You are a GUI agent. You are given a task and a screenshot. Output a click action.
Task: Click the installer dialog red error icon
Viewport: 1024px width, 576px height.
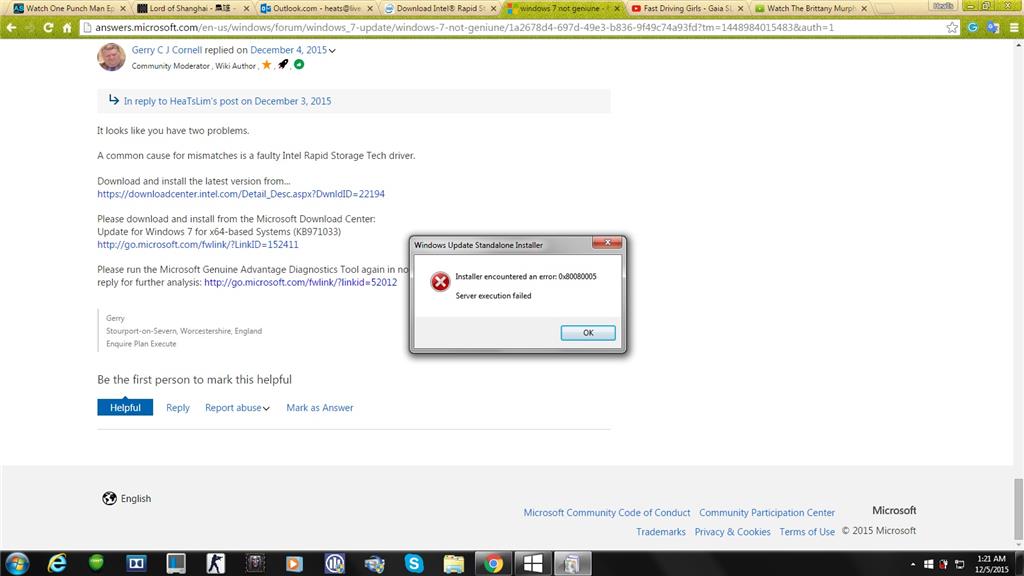[x=440, y=281]
